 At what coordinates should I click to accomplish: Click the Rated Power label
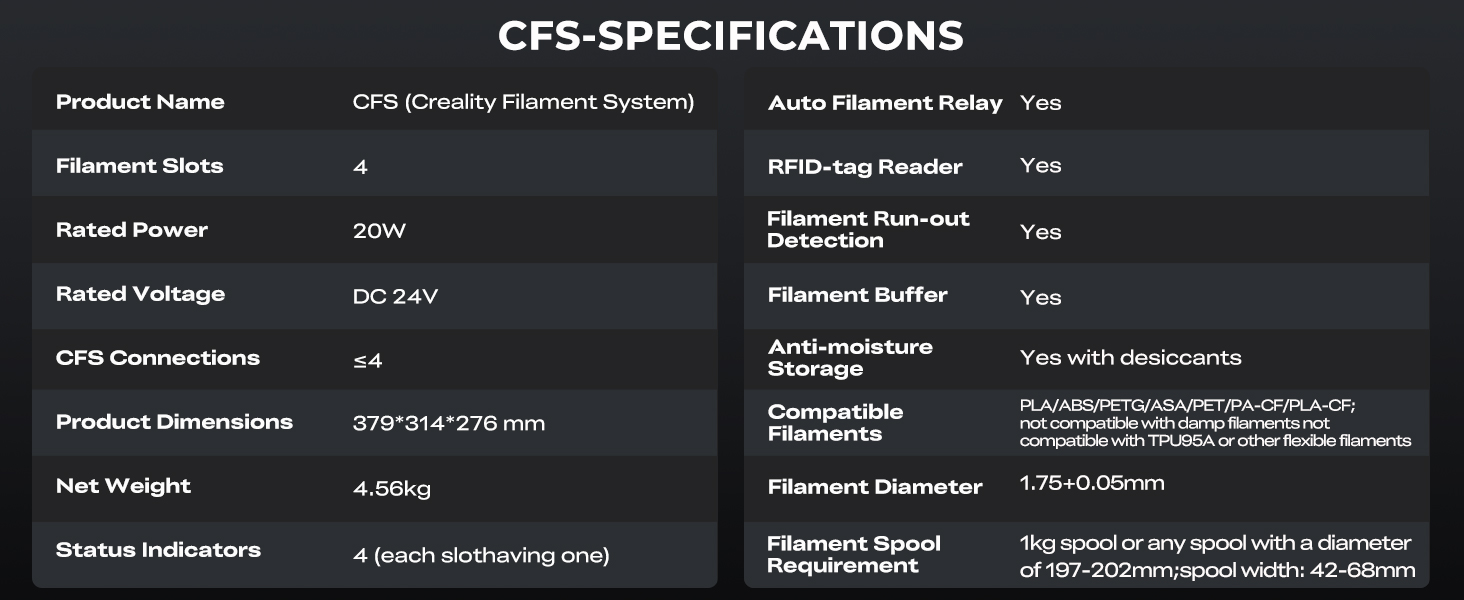click(x=132, y=230)
